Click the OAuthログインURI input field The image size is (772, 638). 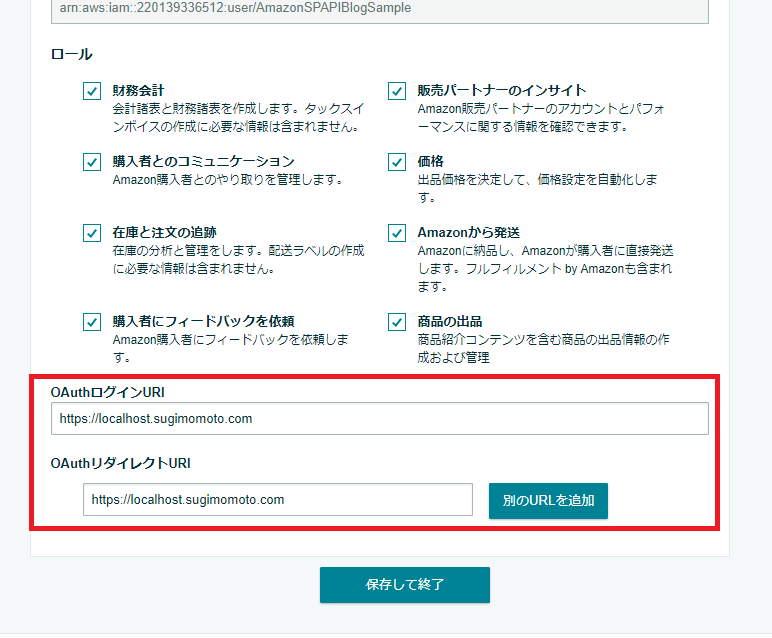[380, 418]
